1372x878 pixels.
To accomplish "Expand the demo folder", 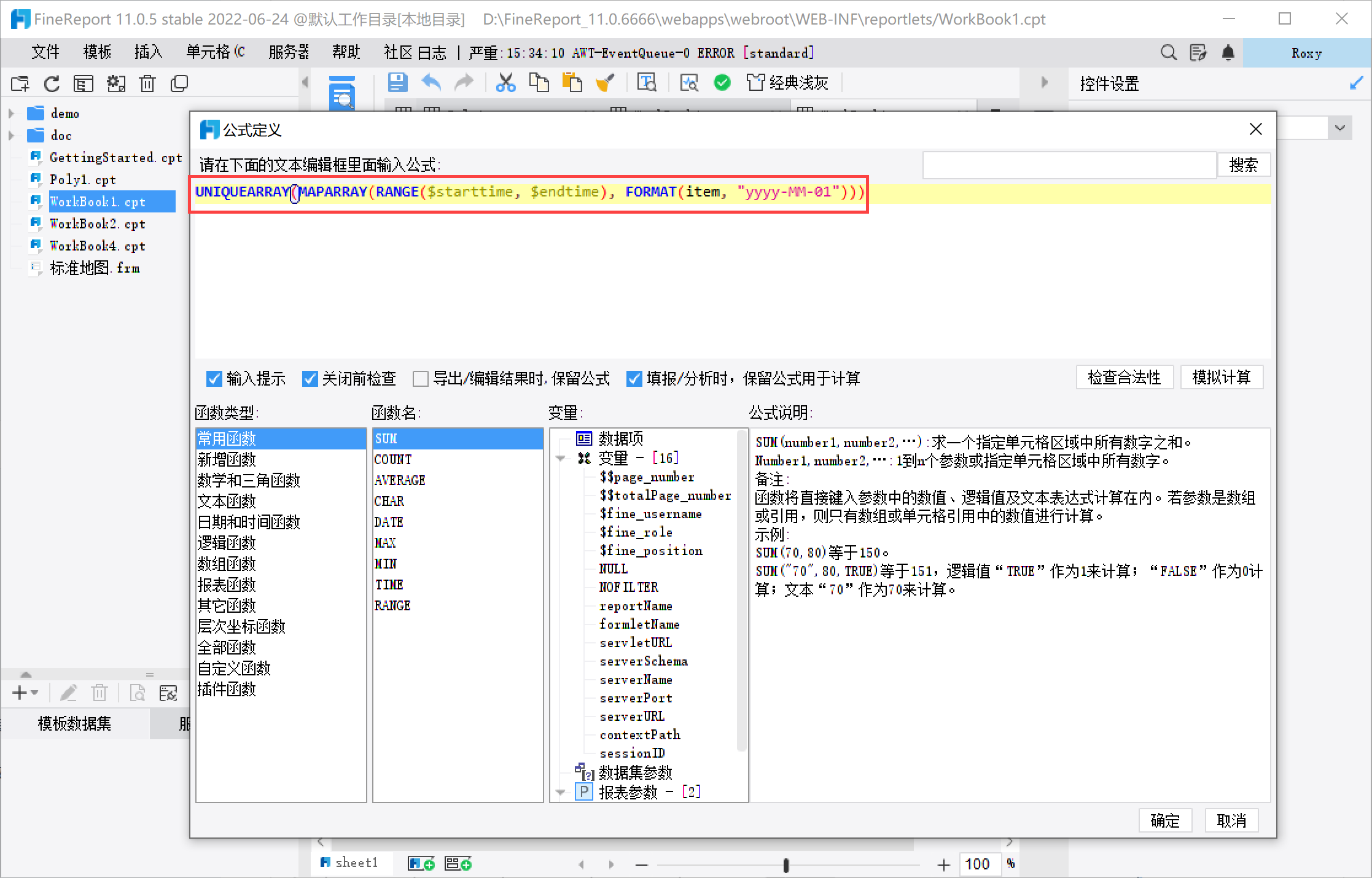I will (x=11, y=114).
